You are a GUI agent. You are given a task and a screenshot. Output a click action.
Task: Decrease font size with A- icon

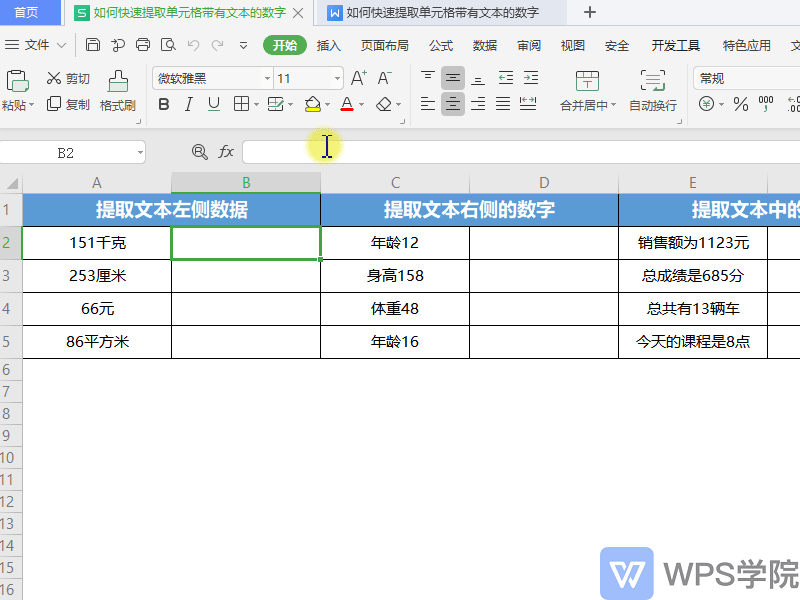384,78
